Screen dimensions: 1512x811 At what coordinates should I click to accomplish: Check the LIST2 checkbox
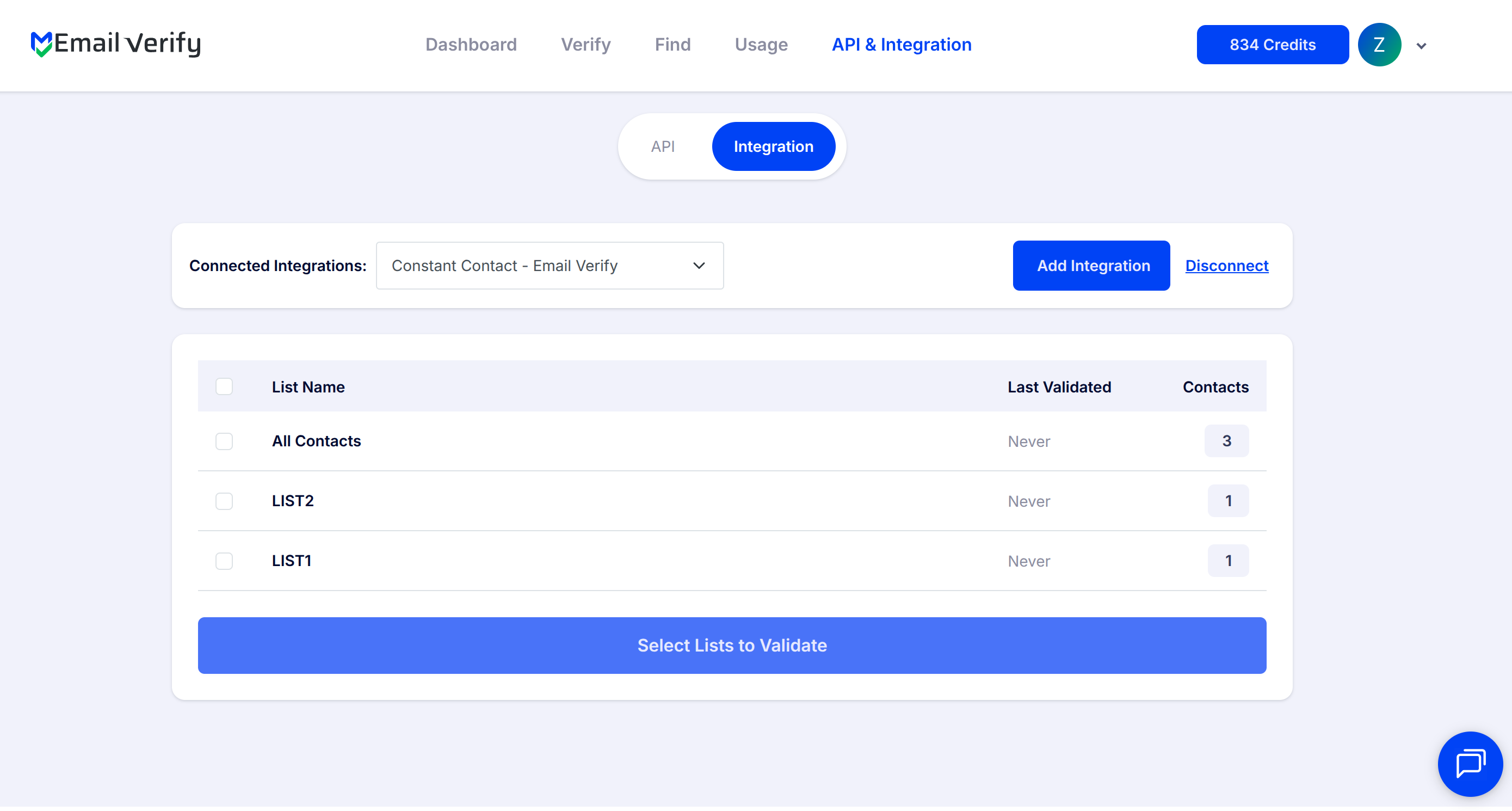pyautogui.click(x=224, y=501)
